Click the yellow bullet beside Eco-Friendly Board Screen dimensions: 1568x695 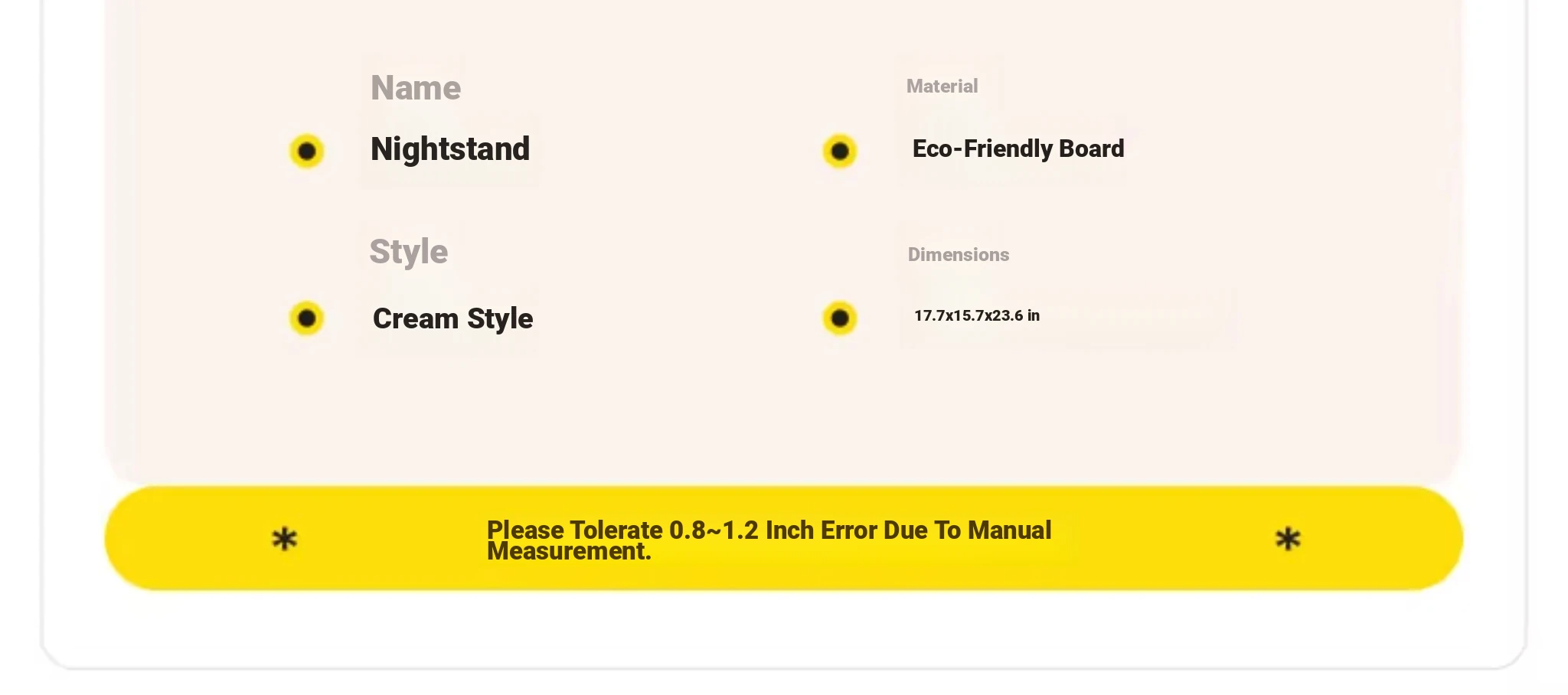point(839,151)
